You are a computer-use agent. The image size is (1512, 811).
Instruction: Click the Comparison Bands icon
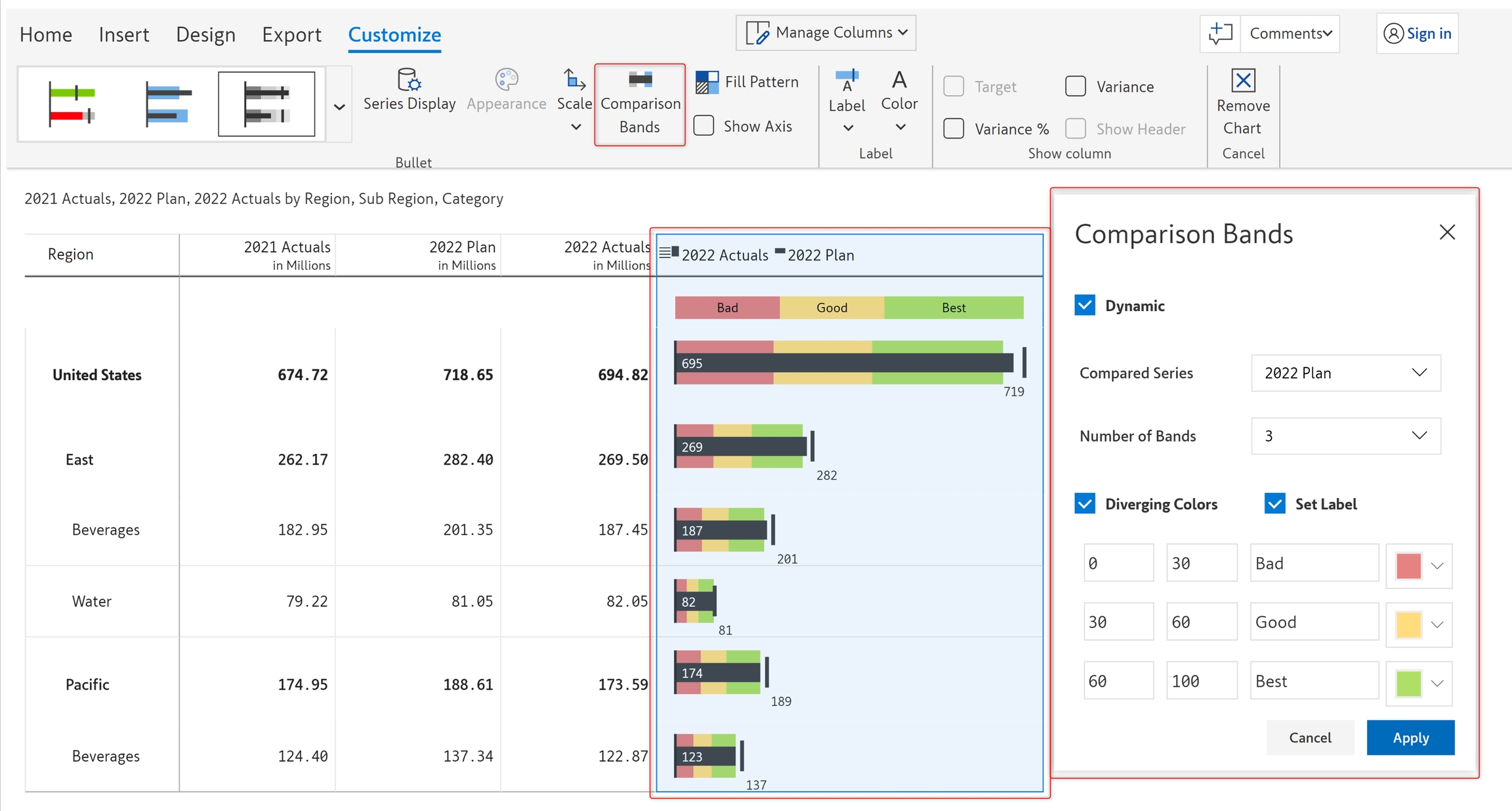[x=640, y=80]
